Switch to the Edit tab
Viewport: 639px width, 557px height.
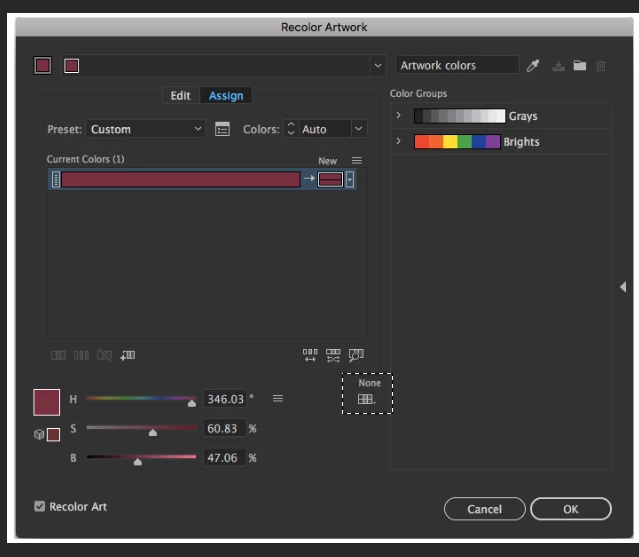(x=181, y=96)
